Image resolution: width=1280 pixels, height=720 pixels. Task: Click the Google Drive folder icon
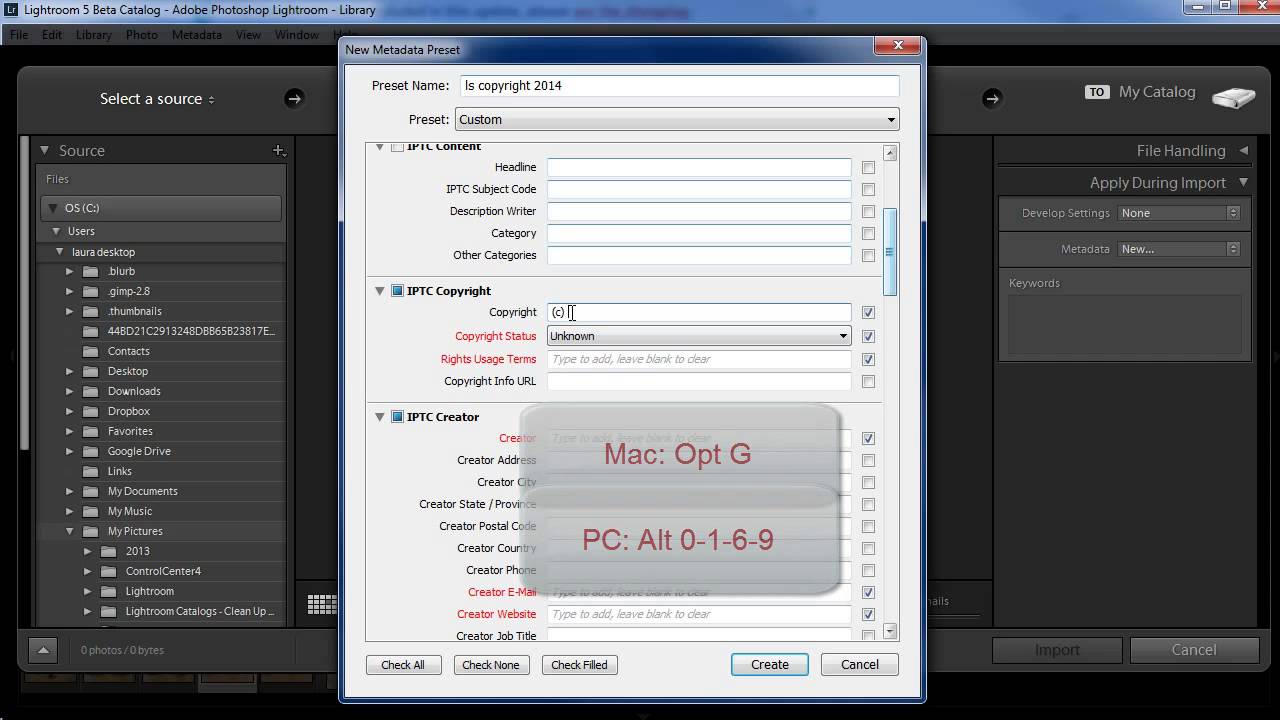[x=90, y=451]
